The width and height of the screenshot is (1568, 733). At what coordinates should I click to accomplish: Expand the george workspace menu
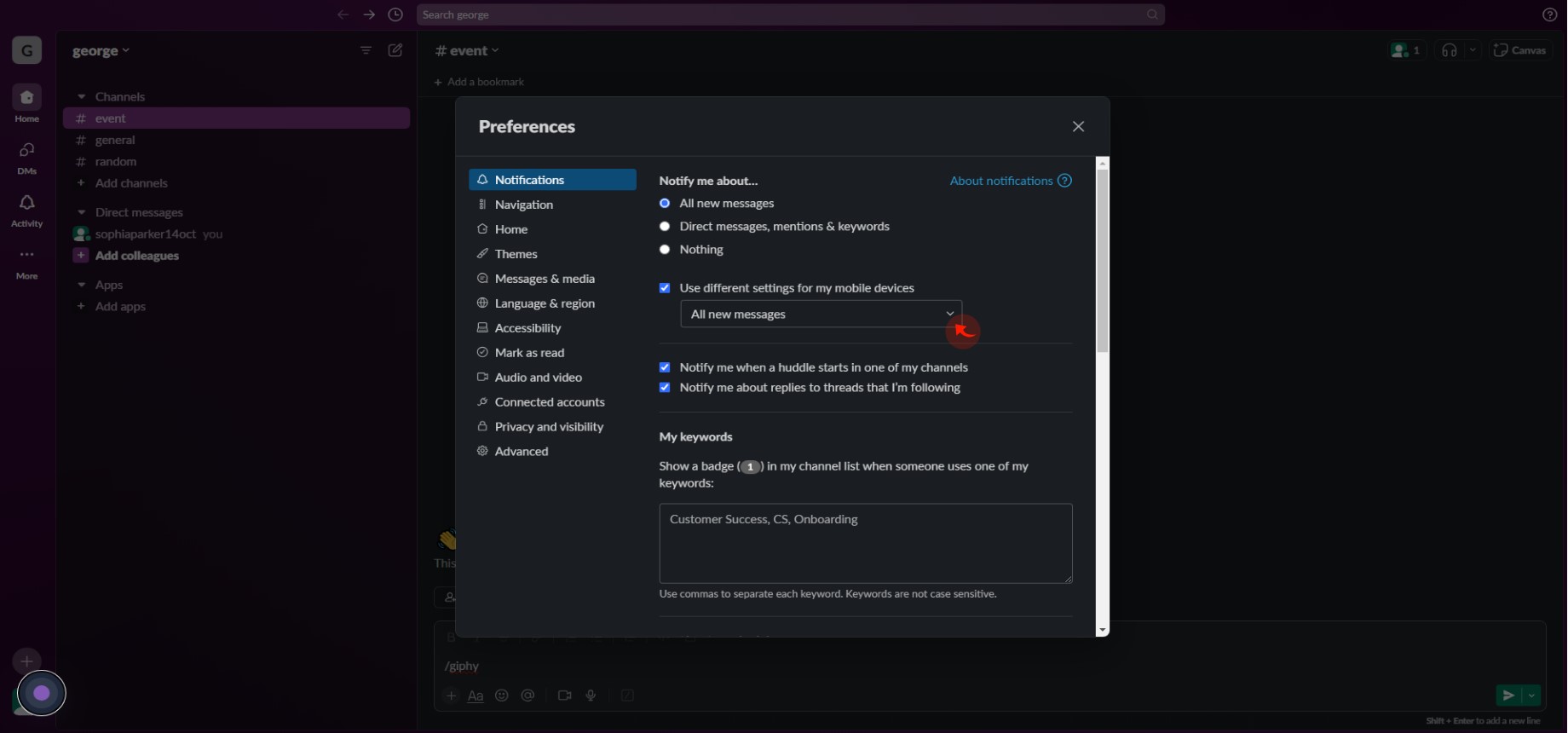[x=101, y=50]
